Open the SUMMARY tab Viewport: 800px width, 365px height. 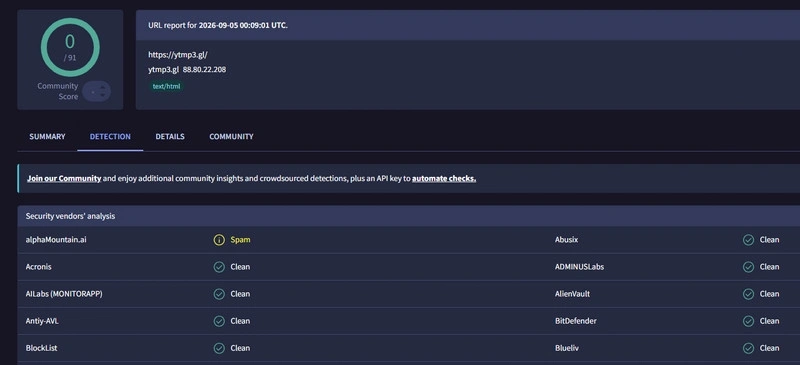47,137
